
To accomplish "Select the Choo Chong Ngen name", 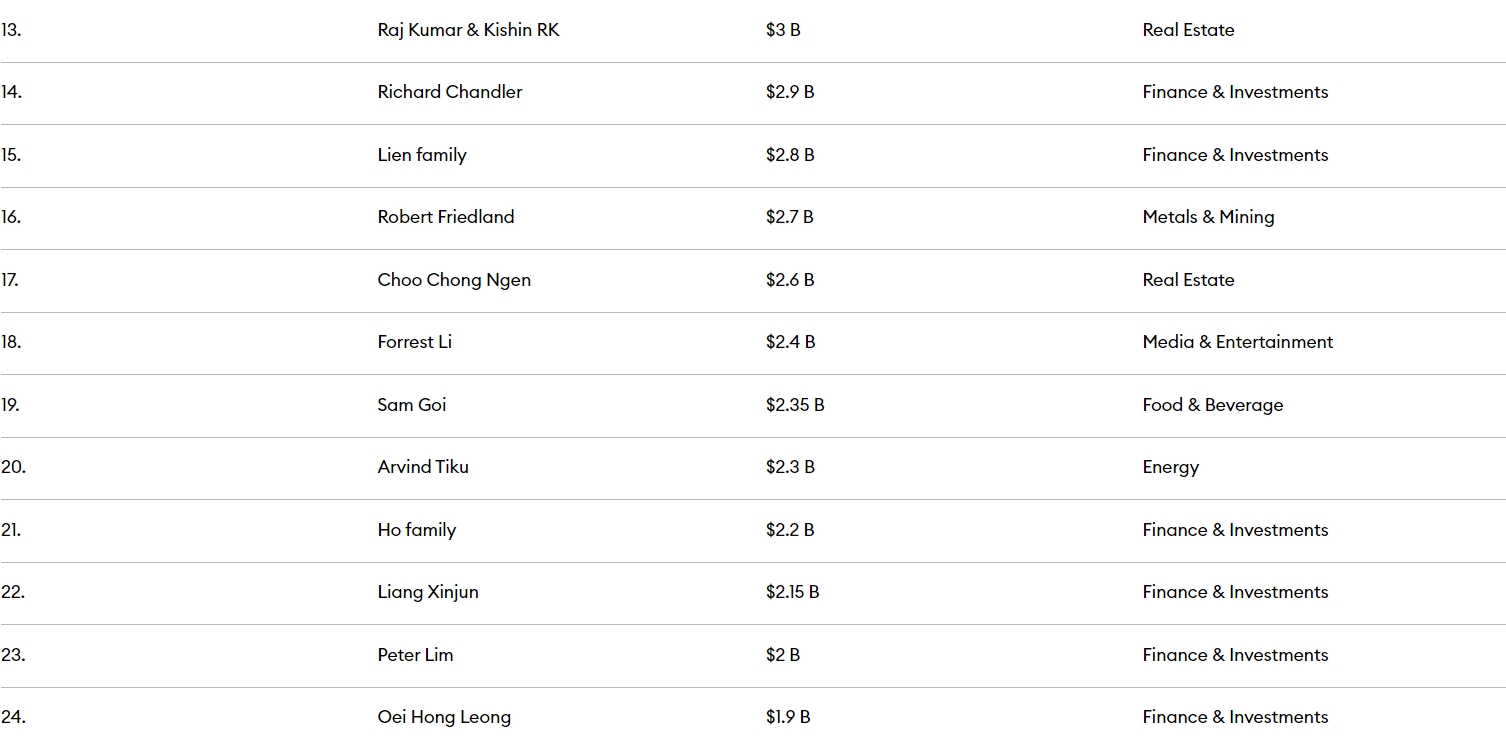I will (x=454, y=280).
